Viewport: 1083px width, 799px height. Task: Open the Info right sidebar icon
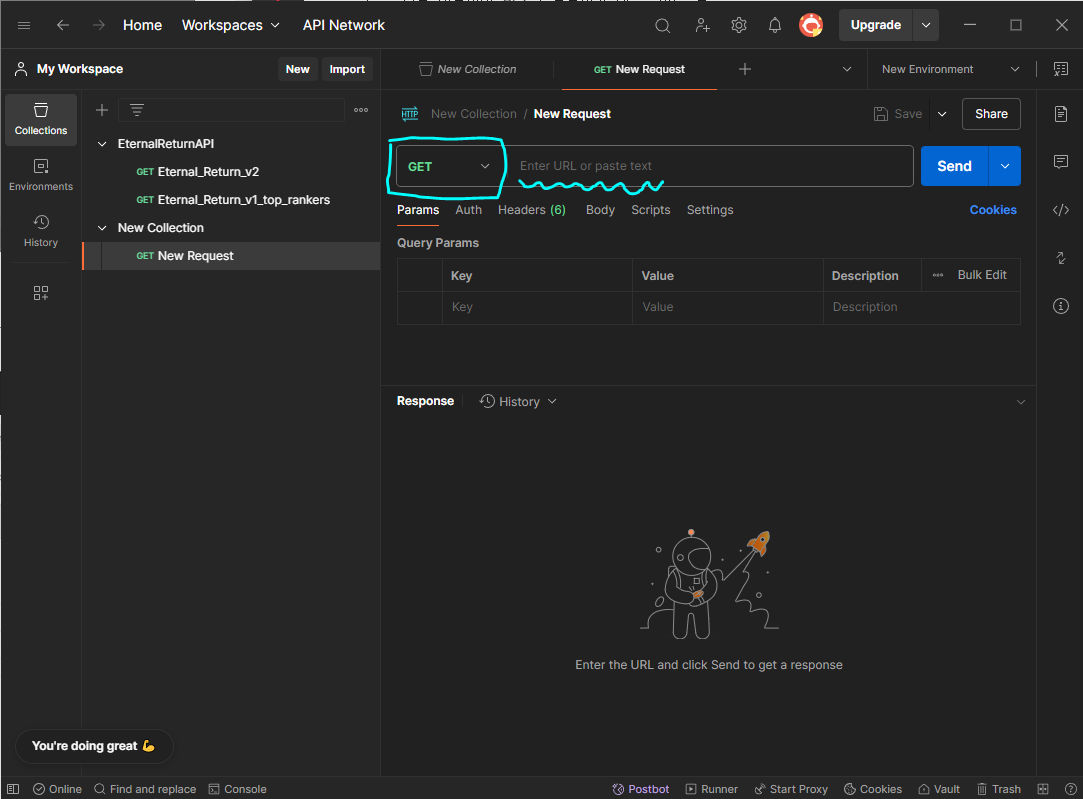pos(1061,306)
